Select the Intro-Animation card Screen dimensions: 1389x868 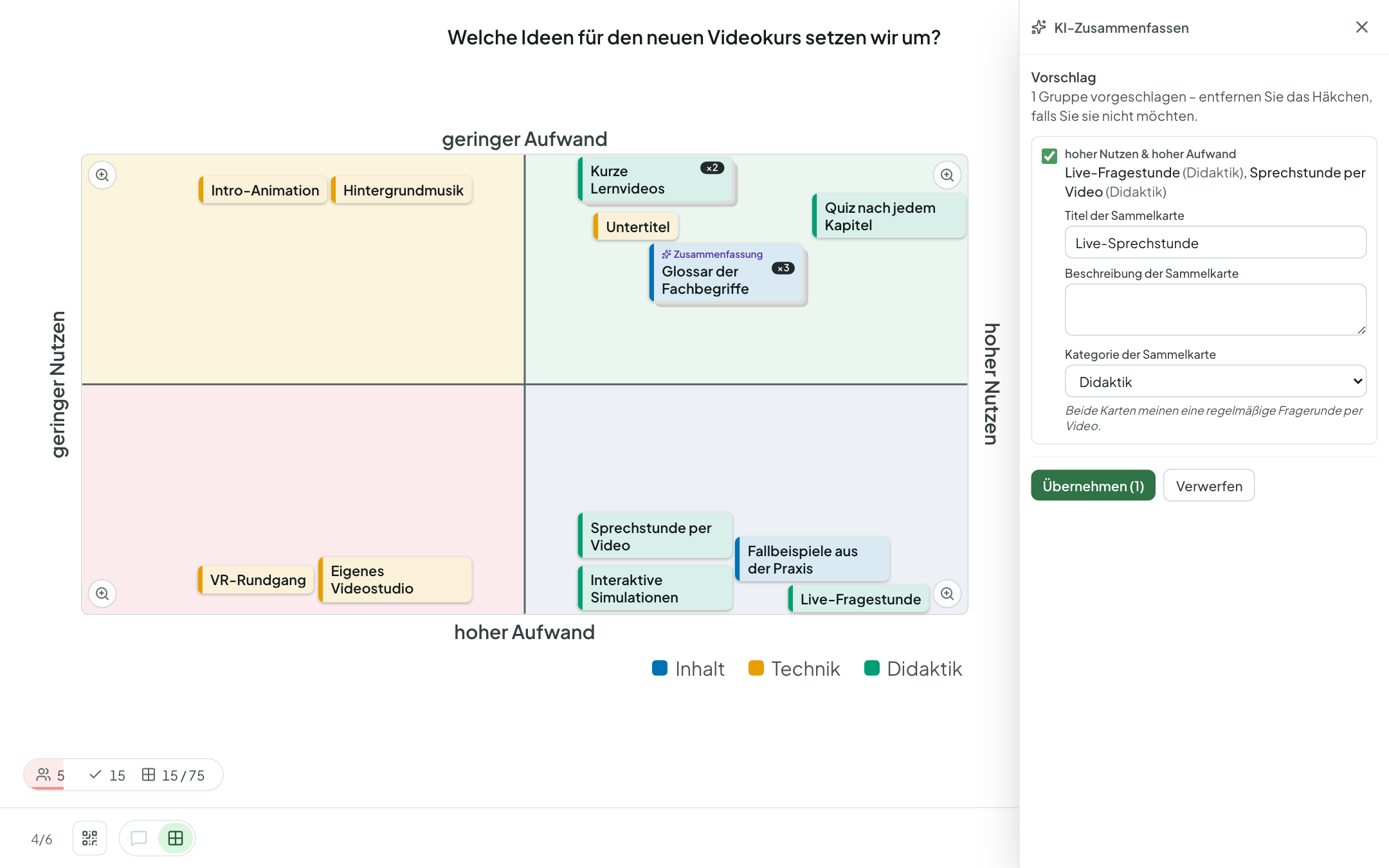pos(263,190)
